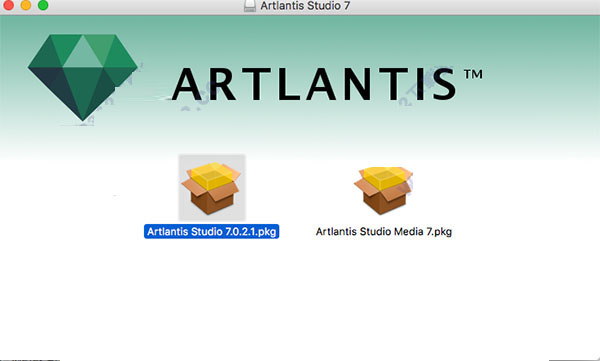This screenshot has height=361, width=600.
Task: Click the Artlantis Studio Media 7.pkg file name
Action: pos(384,232)
